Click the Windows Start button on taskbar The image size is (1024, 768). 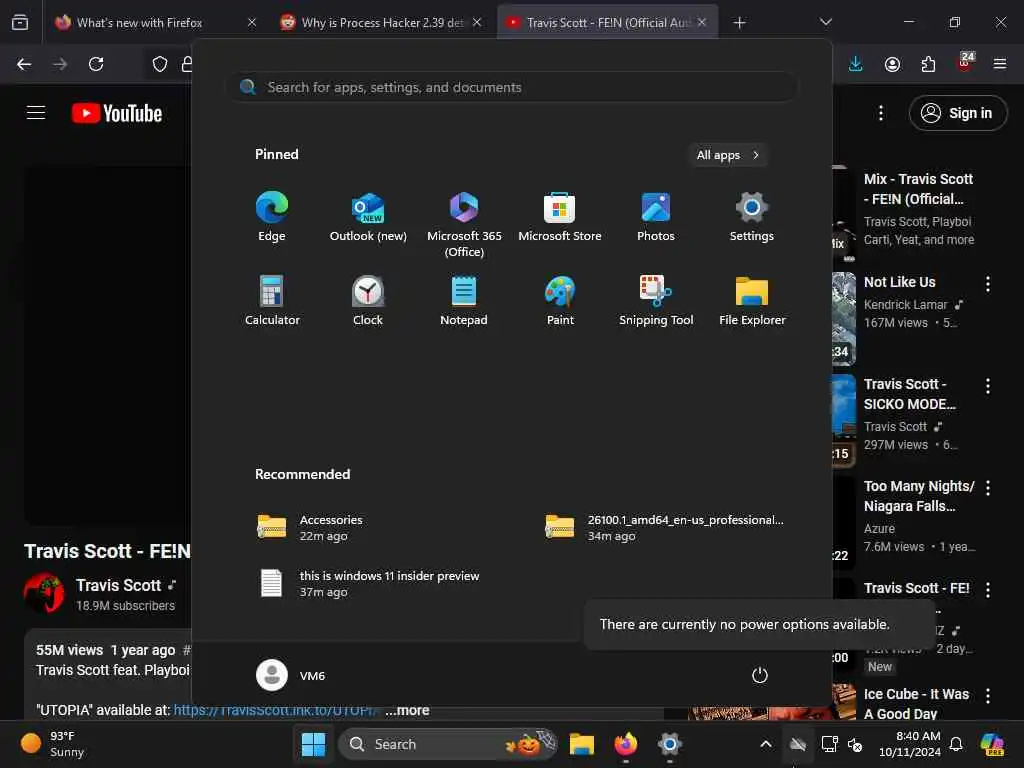coord(313,744)
